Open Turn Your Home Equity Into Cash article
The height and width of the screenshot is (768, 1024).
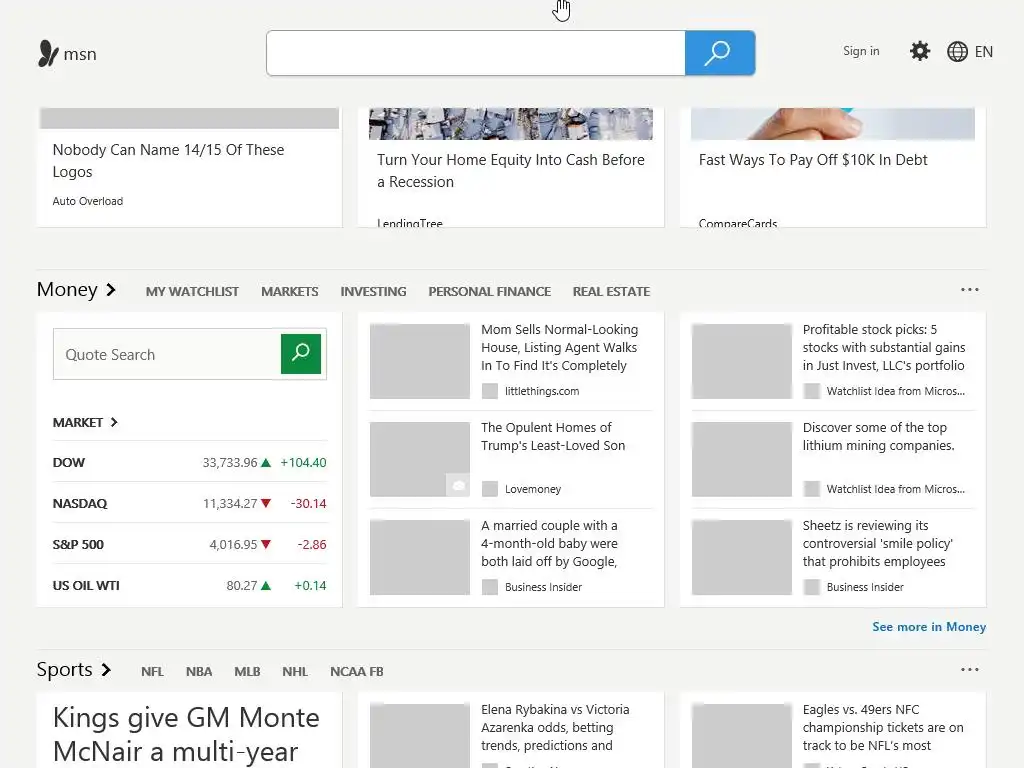point(510,170)
